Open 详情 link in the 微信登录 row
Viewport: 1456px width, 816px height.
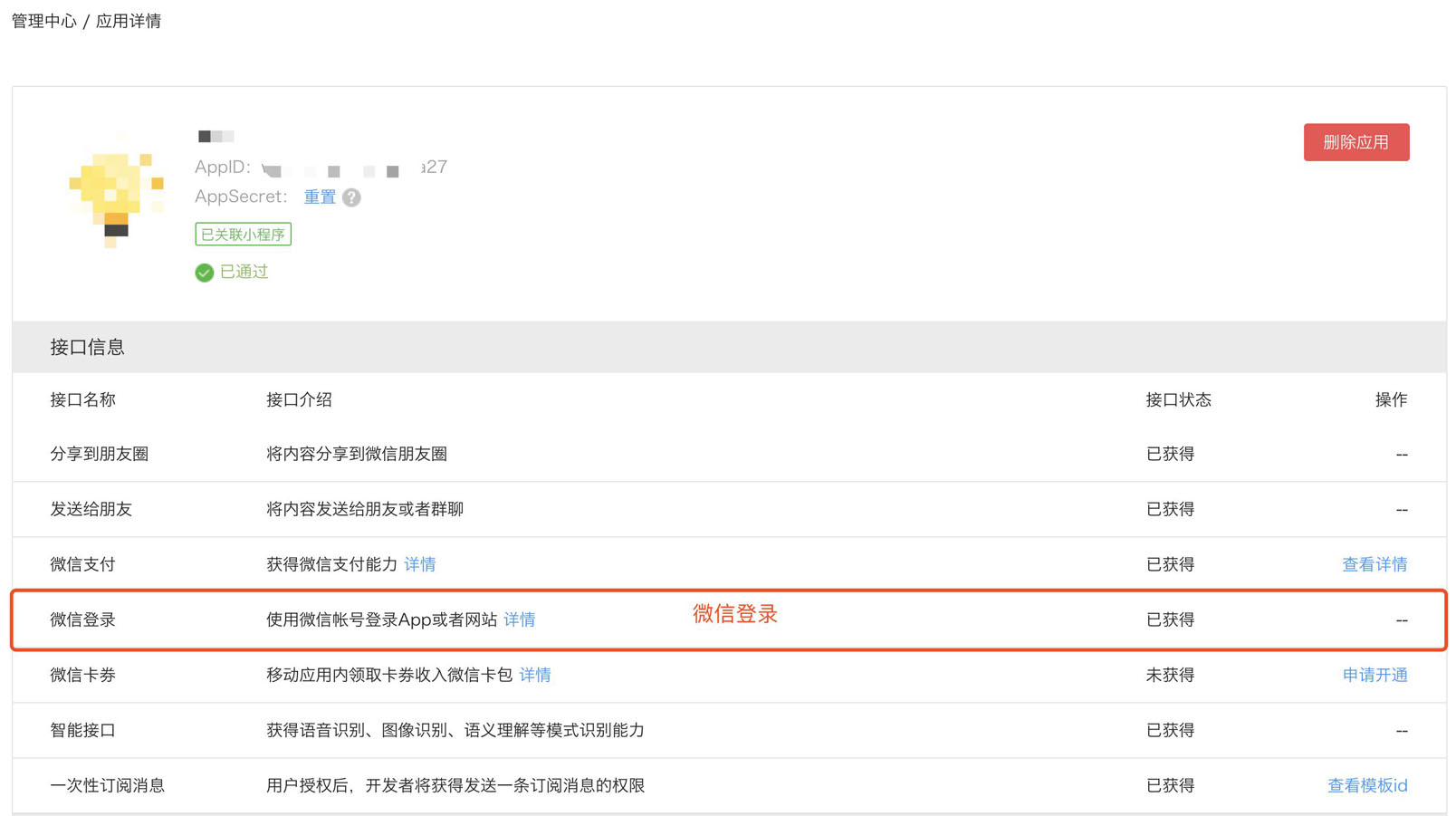coord(520,619)
